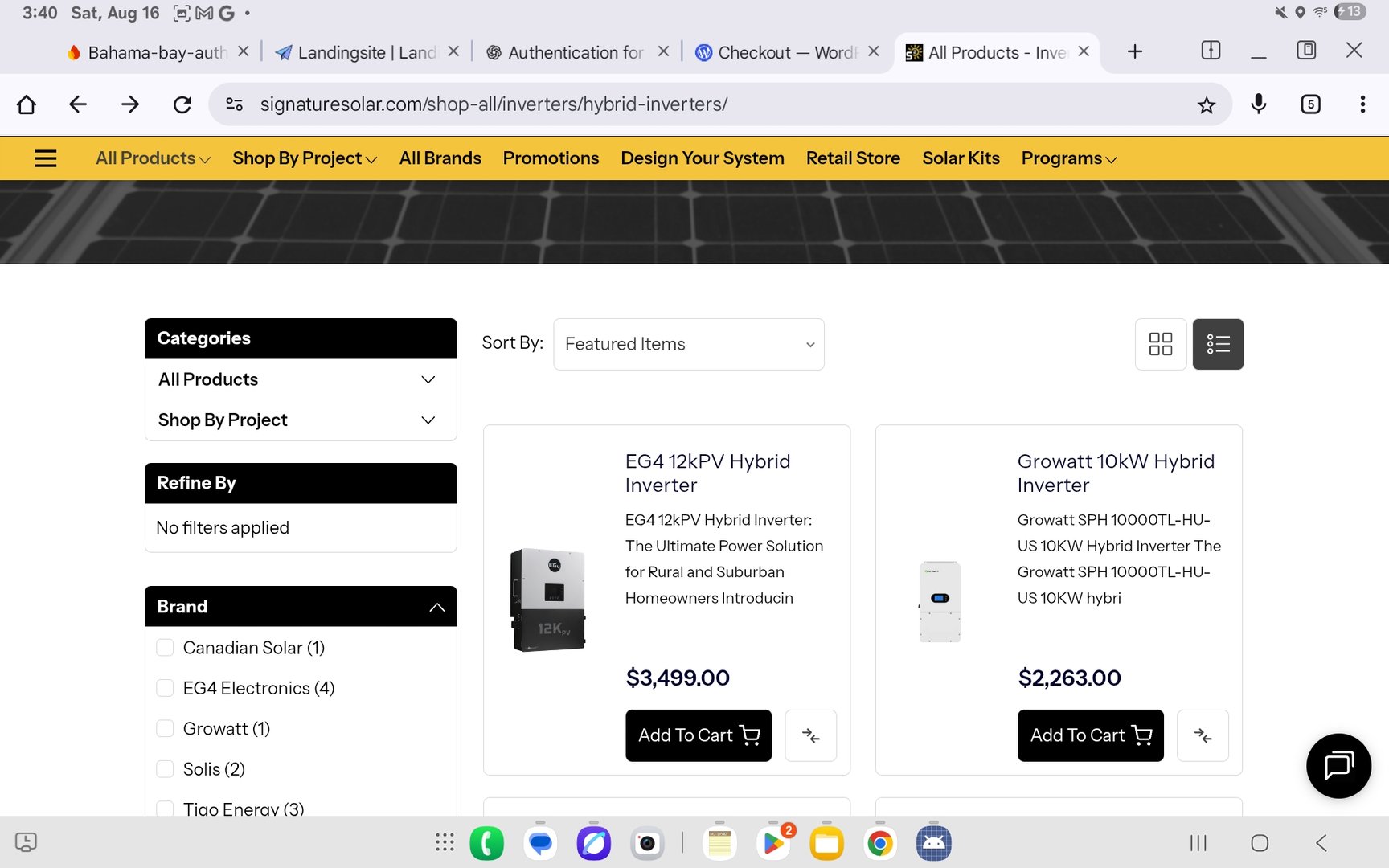Open Chrome's three-dot overflow menu
Viewport: 1389px width, 868px height.
(x=1362, y=104)
